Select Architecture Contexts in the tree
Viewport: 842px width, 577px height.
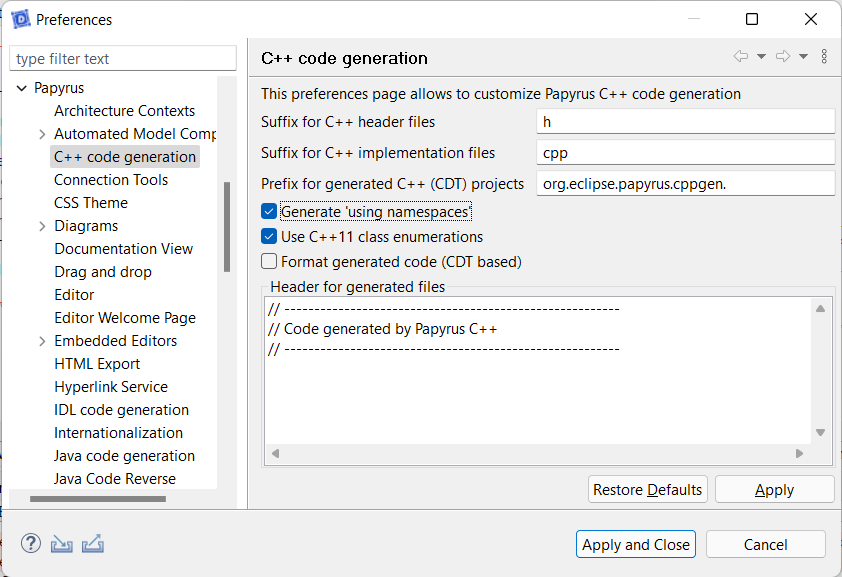point(125,111)
